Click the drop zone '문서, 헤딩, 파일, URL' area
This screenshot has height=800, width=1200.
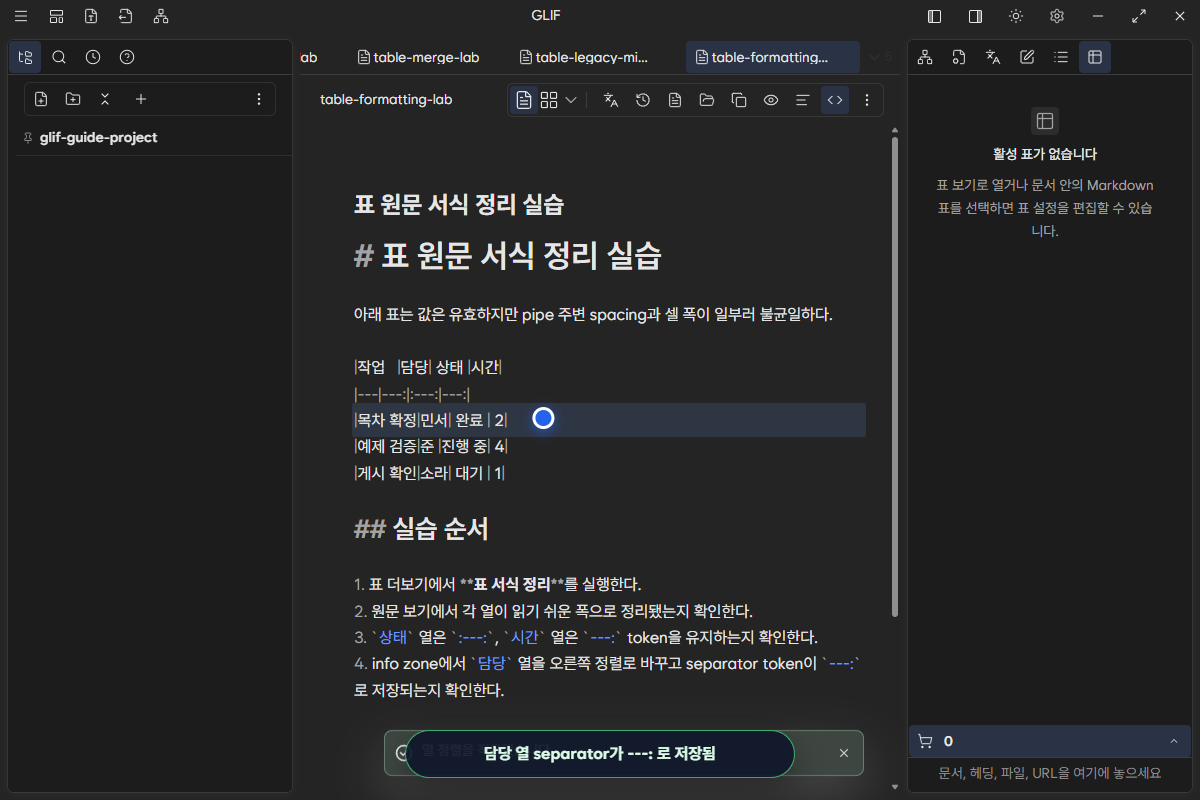[x=1050, y=773]
